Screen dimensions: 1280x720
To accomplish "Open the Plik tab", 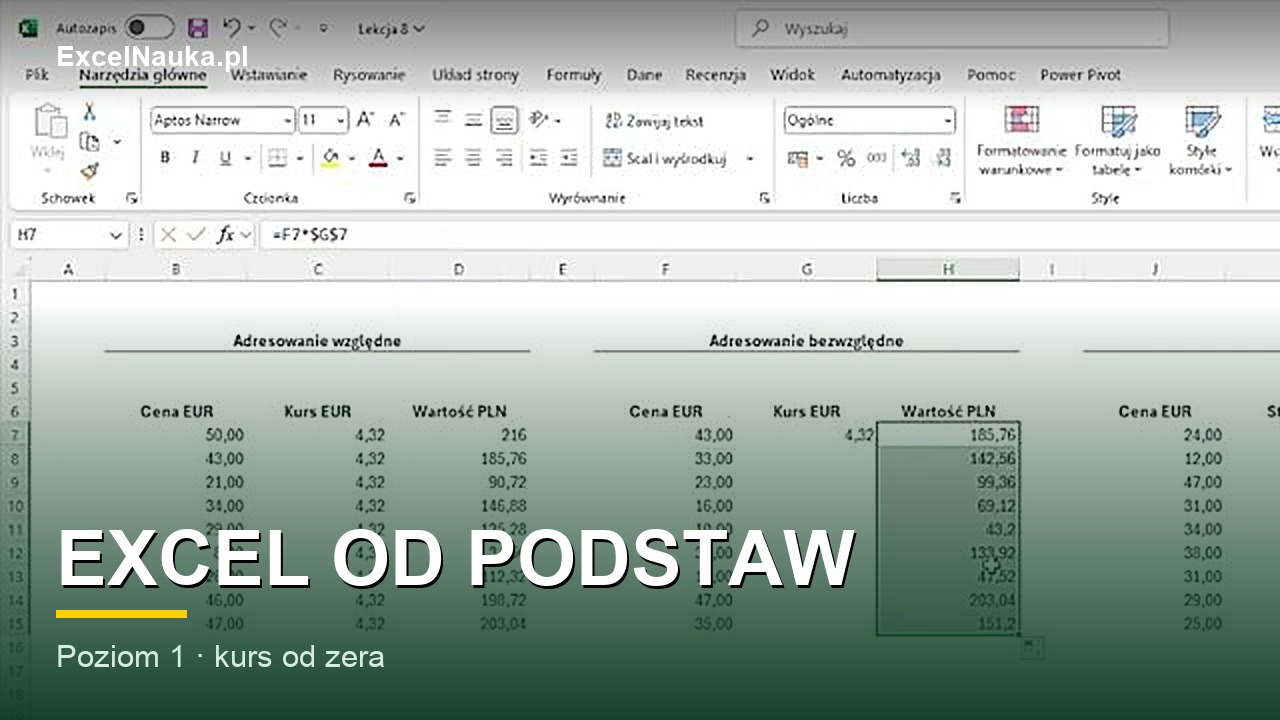I will pyautogui.click(x=37, y=75).
